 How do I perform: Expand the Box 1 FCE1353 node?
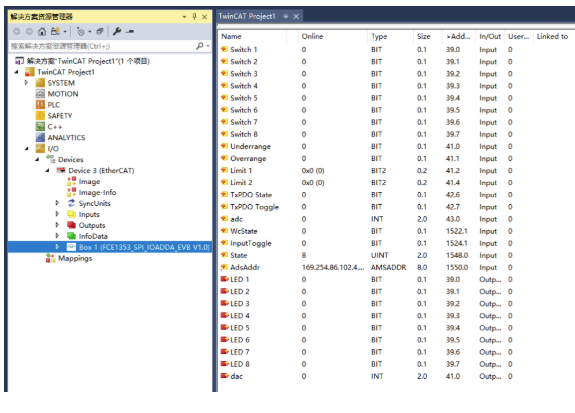point(57,247)
